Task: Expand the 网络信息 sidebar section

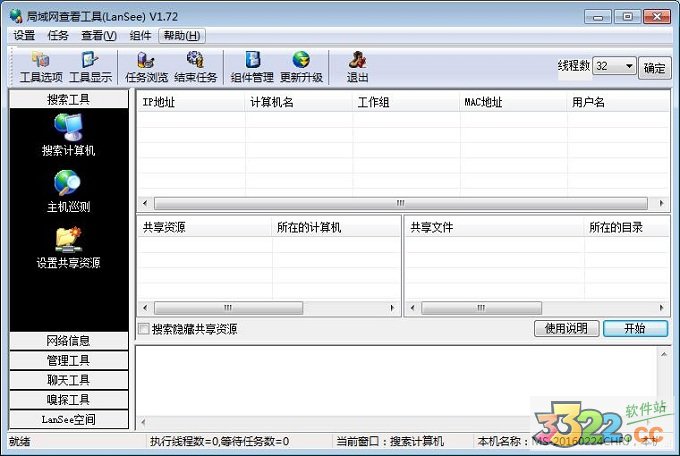Action: (x=69, y=341)
